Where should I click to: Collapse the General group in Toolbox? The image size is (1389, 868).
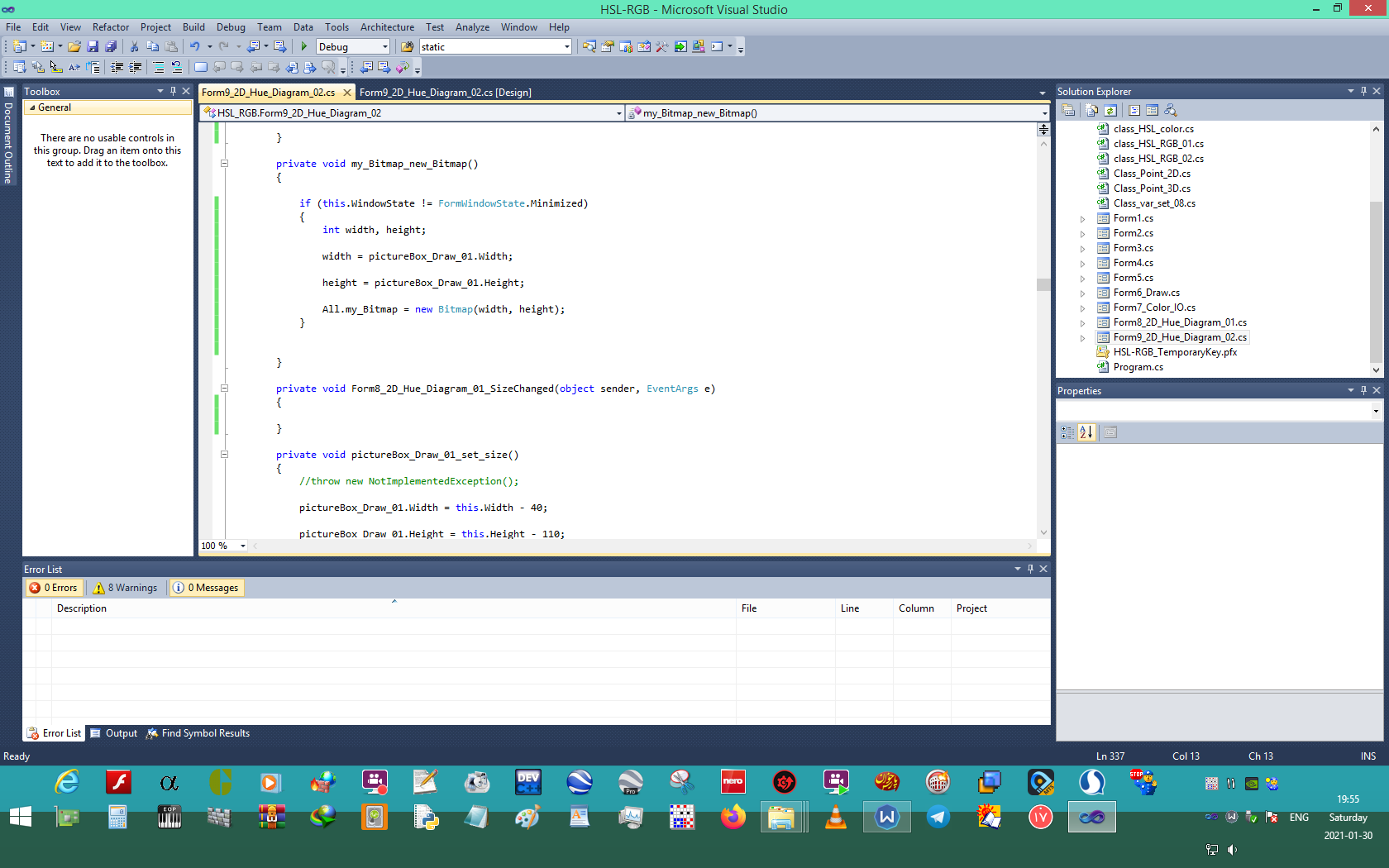coord(32,107)
